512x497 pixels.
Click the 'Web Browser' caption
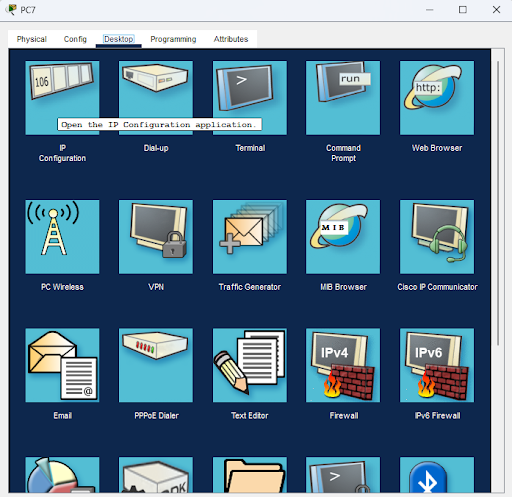coord(437,148)
